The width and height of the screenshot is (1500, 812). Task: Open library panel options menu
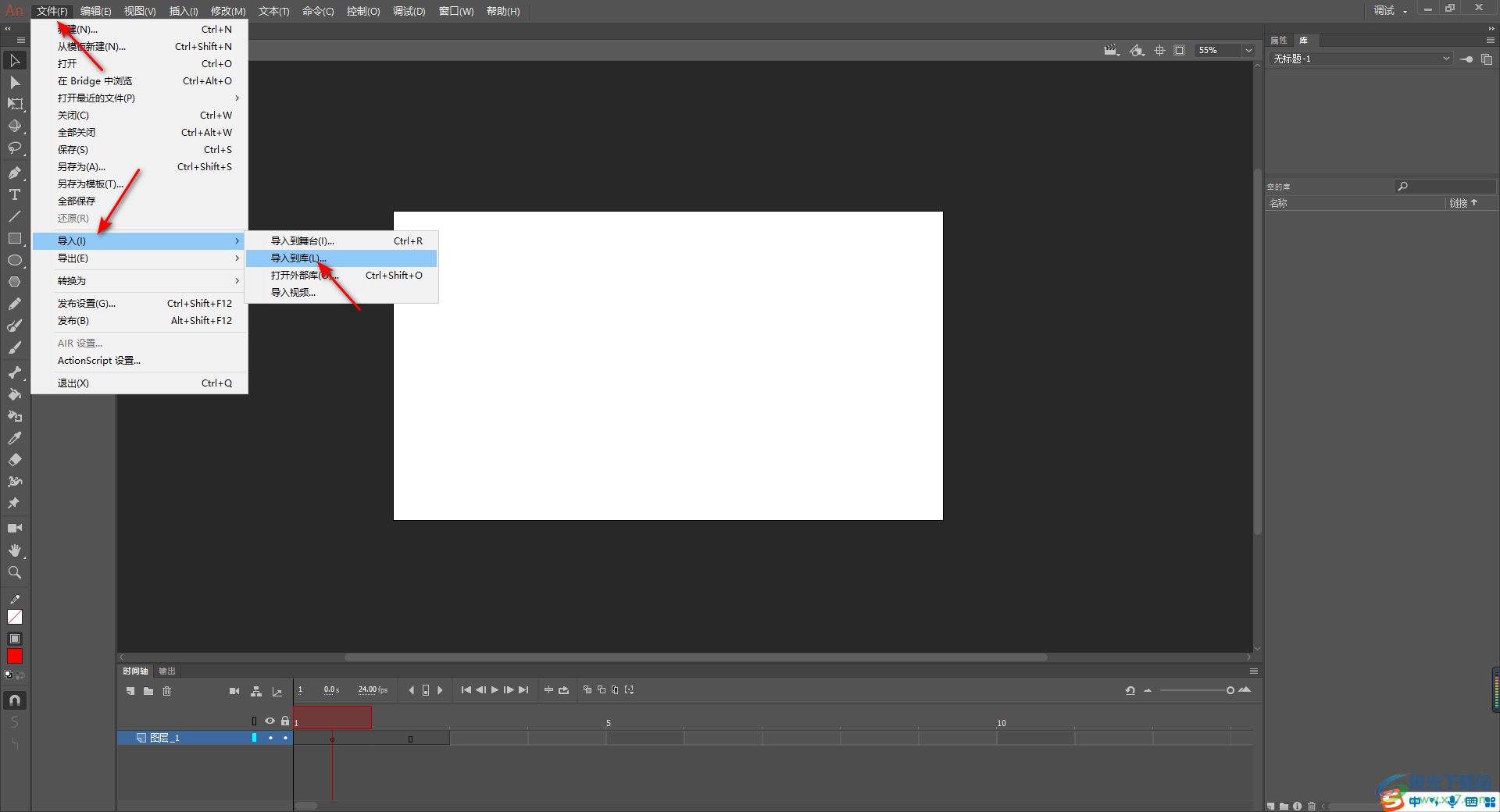coord(1491,40)
